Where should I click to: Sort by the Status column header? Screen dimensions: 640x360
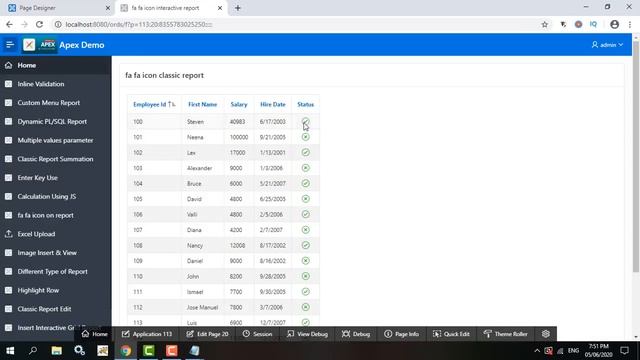tap(305, 104)
